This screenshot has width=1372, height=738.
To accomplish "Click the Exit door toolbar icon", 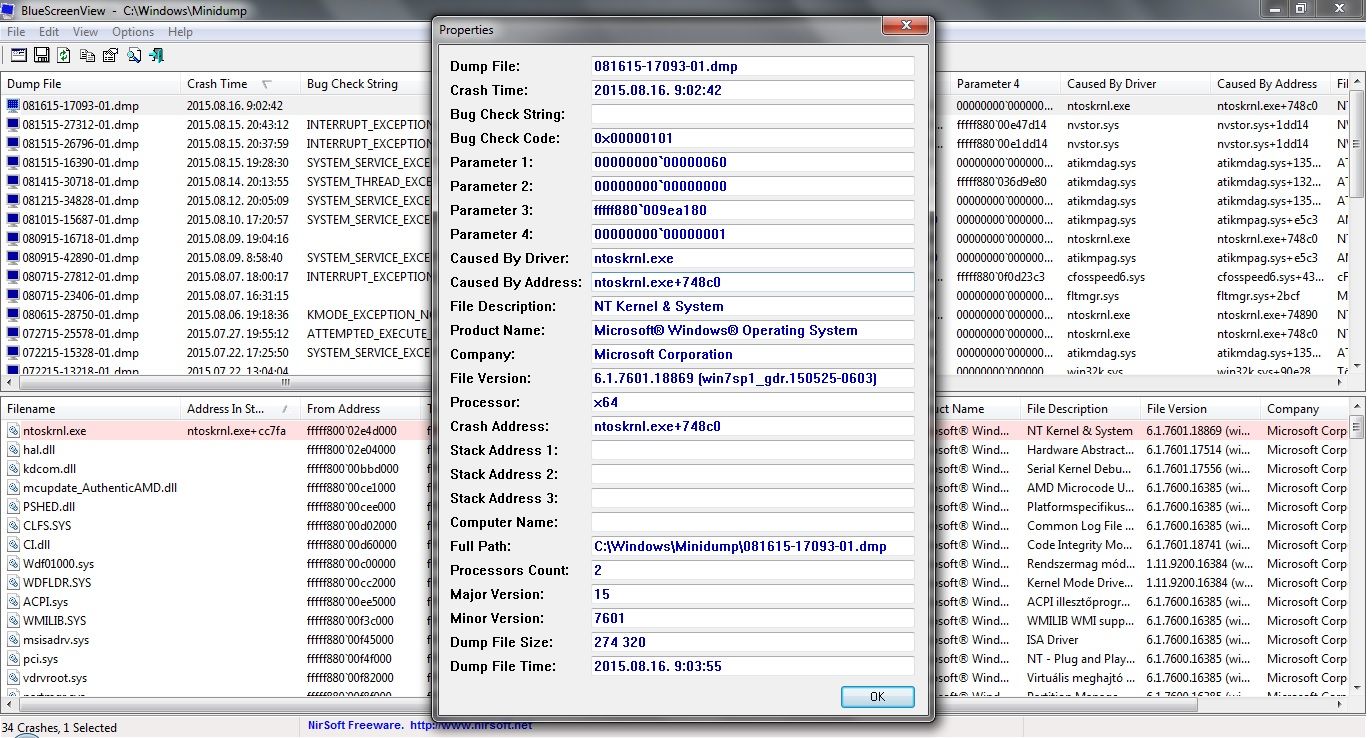I will 157,55.
